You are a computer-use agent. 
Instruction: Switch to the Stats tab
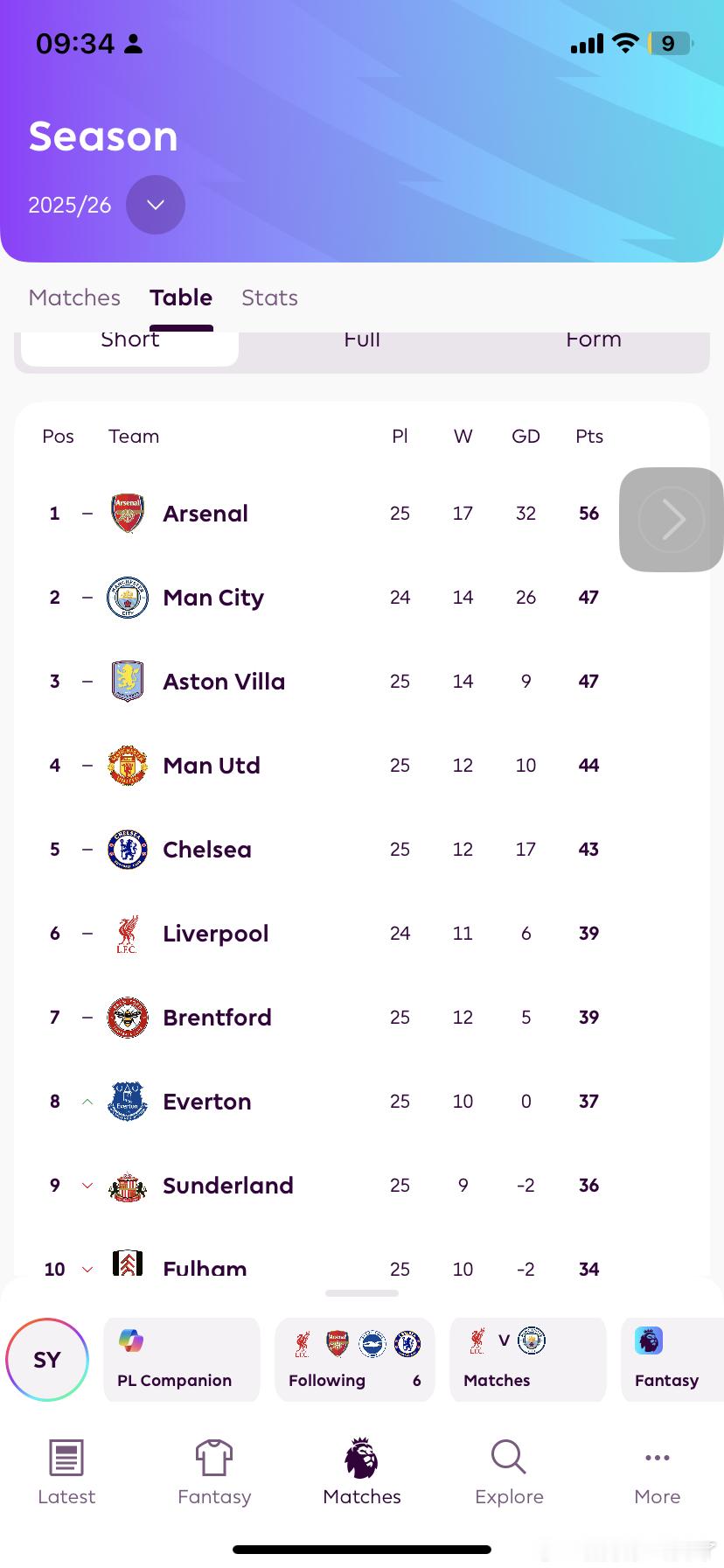pos(269,297)
